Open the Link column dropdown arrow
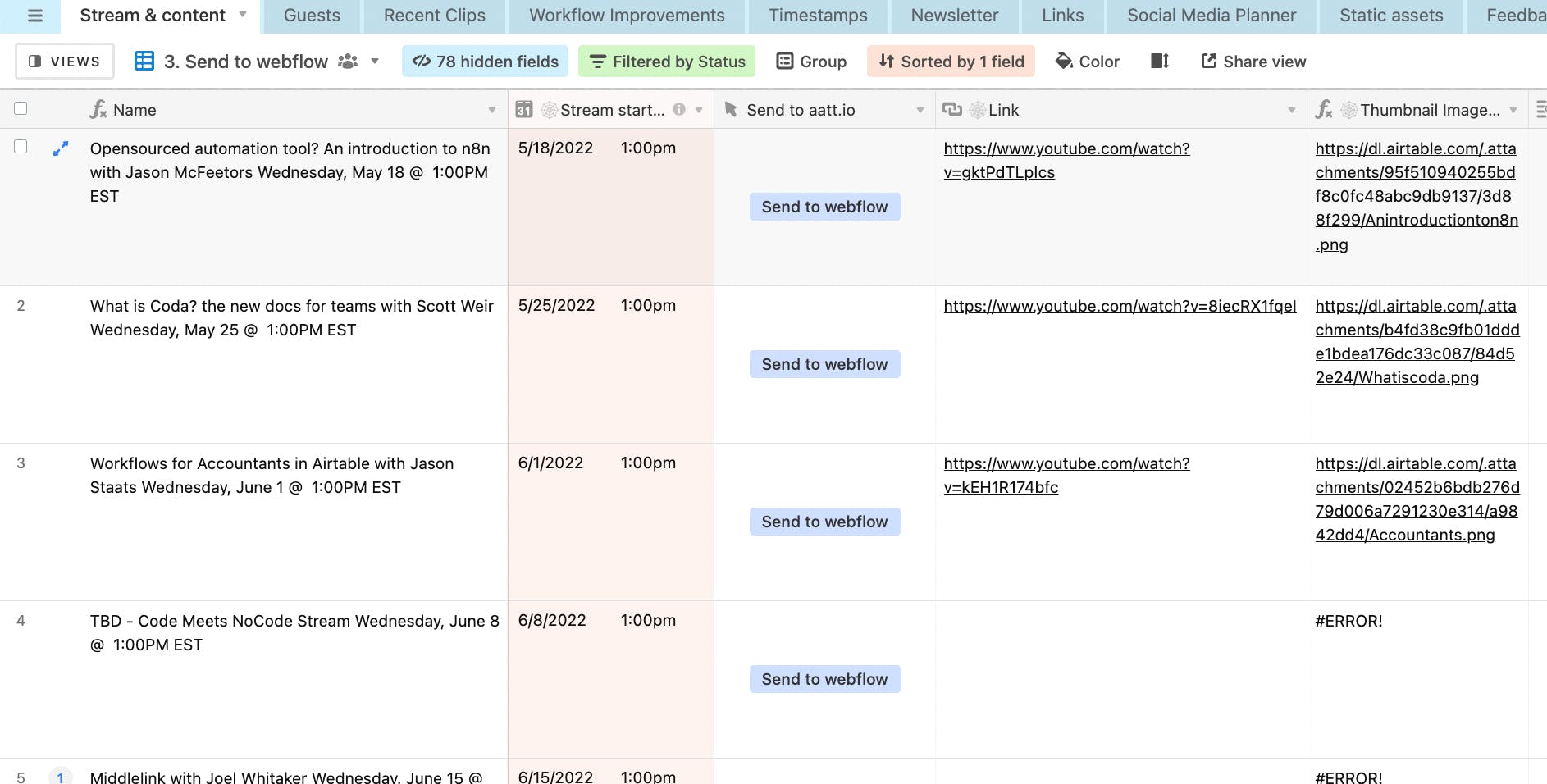Screen dimensions: 1547x784 coord(1292,110)
